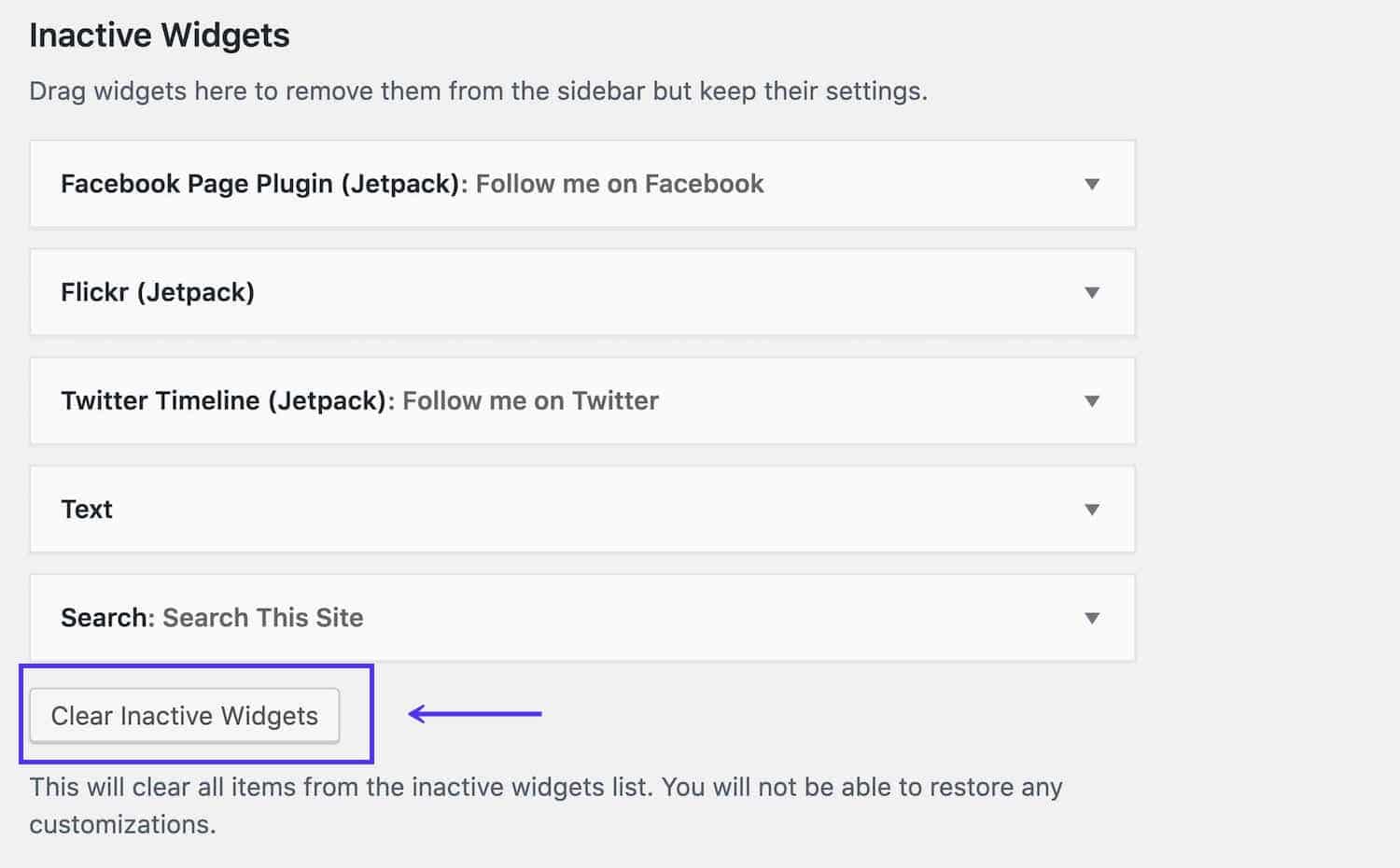
Task: Click the Inactive Widgets heading
Action: pos(160,35)
